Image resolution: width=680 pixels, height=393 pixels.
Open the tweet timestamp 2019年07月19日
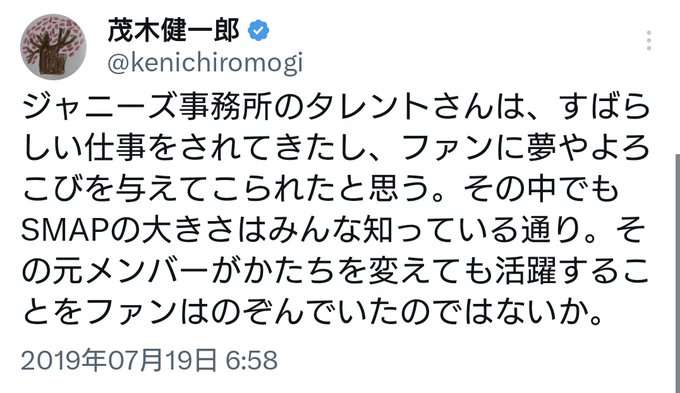pos(118,360)
